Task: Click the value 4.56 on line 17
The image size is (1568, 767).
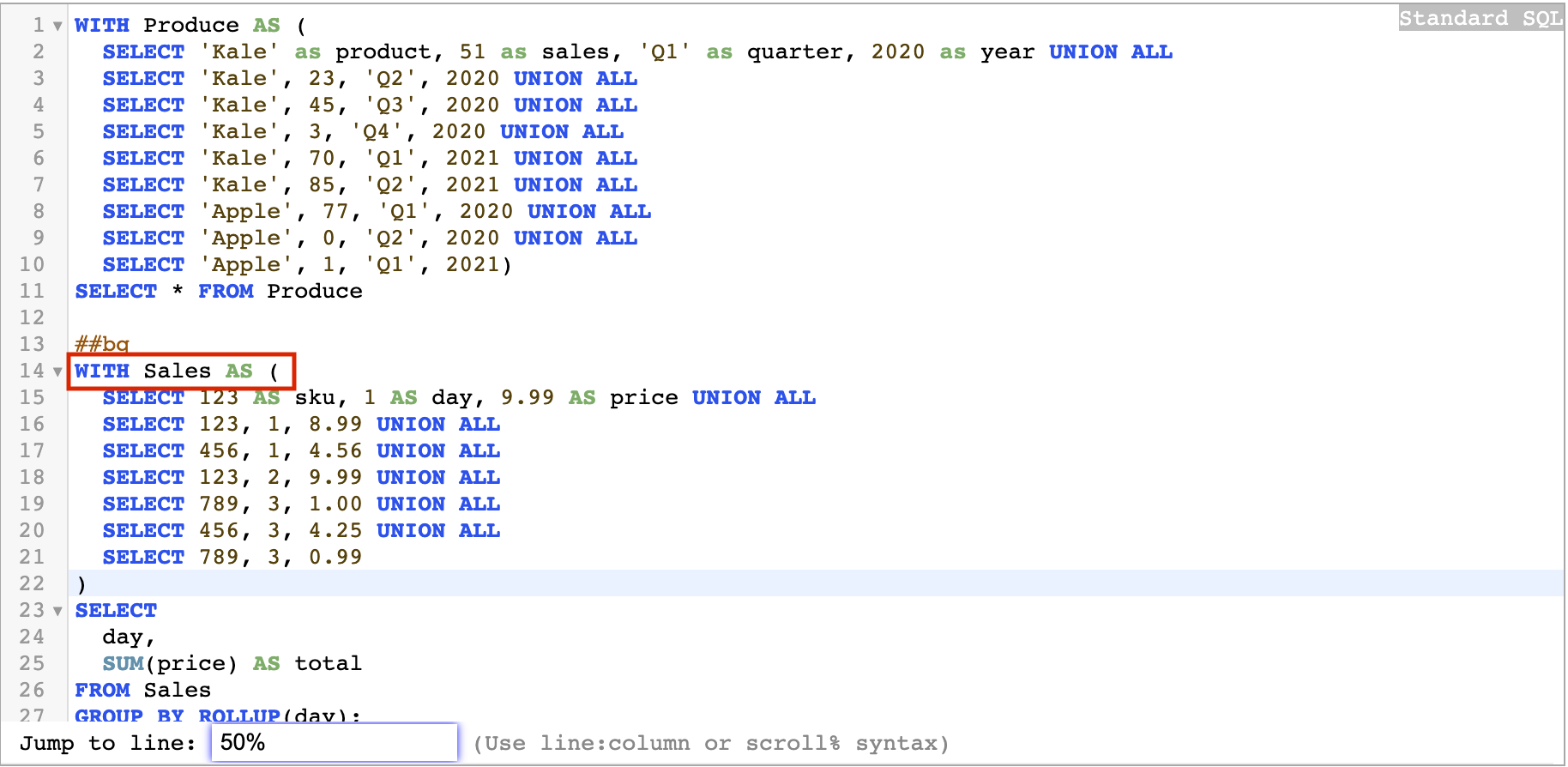Action: click(335, 451)
